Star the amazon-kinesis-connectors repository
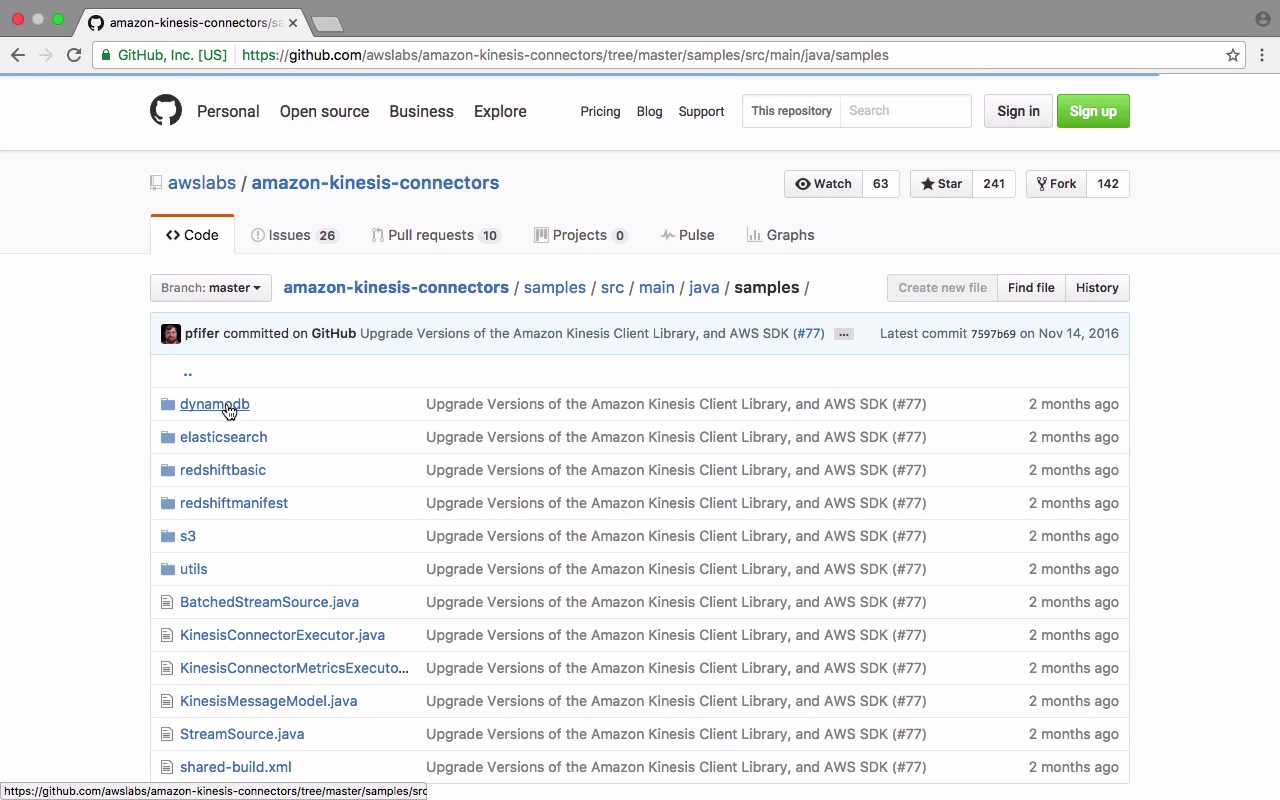This screenshot has width=1280, height=800. point(941,184)
